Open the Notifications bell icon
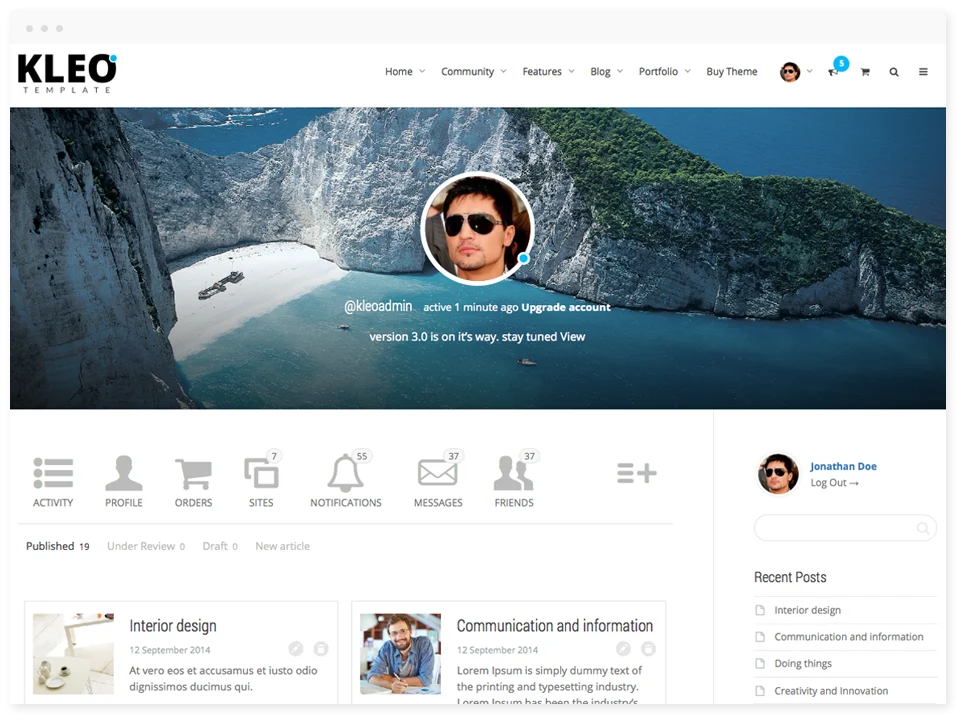Image resolution: width=956 pixels, height=714 pixels. [345, 473]
